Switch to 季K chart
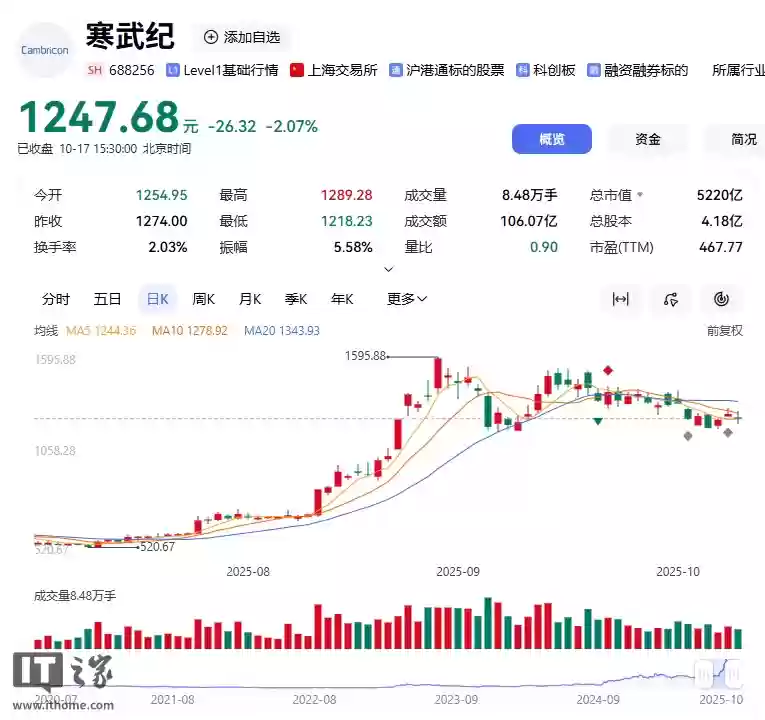 [x=296, y=299]
